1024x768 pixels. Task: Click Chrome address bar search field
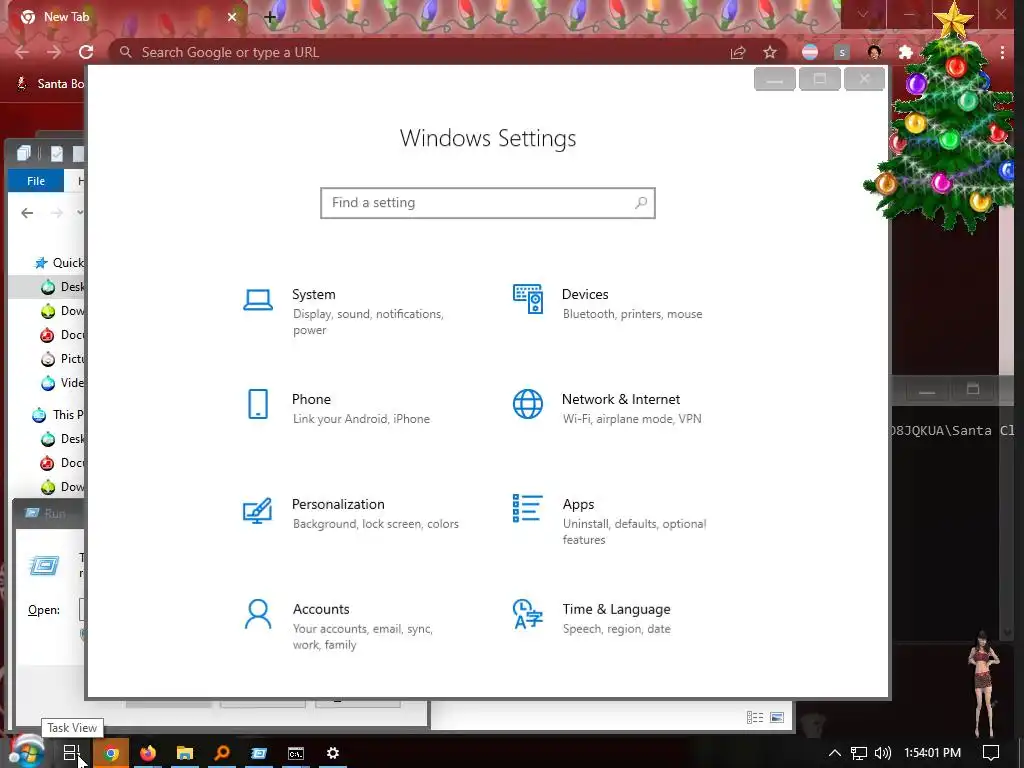[x=418, y=52]
